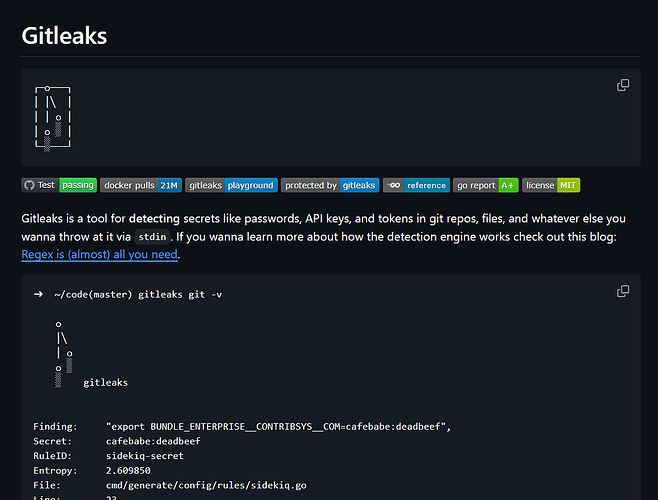Open the gitleaks playground badge
The width and height of the screenshot is (658, 500).
[231, 185]
